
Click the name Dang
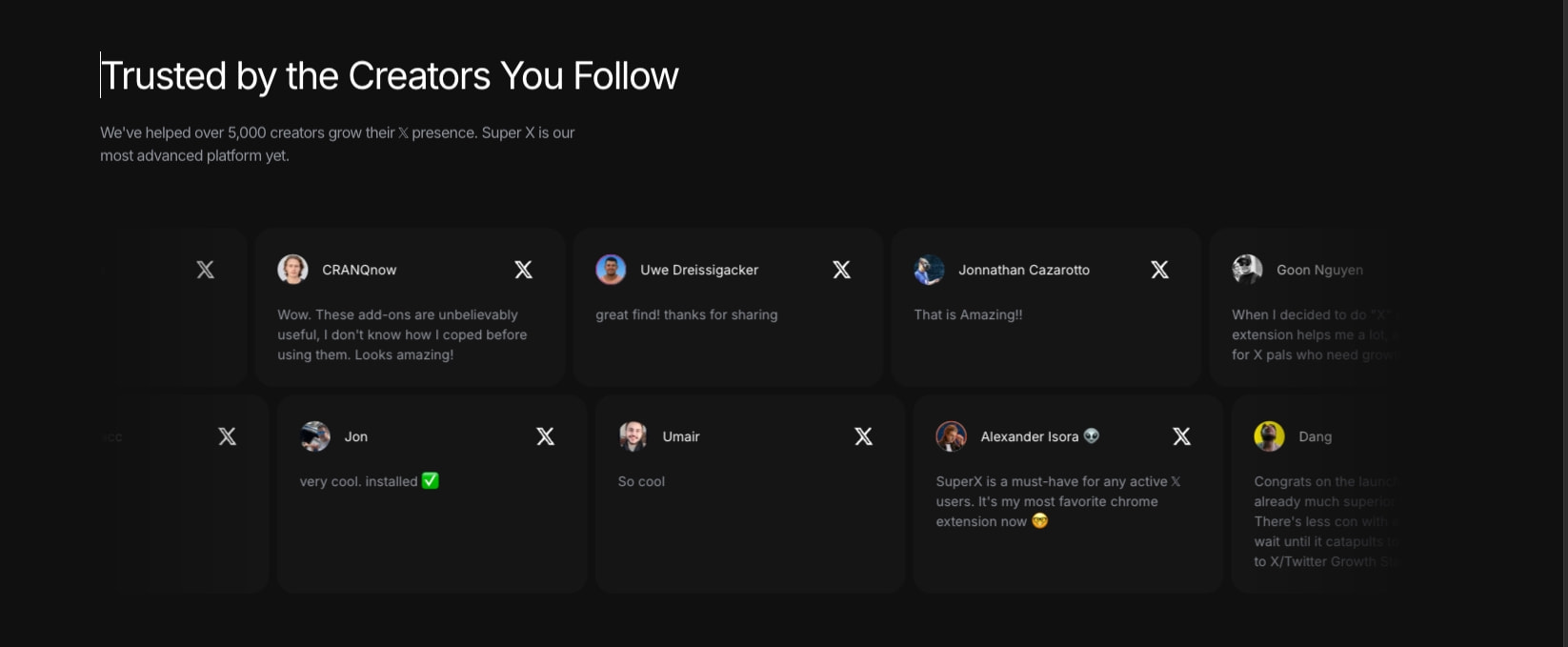click(x=1316, y=437)
